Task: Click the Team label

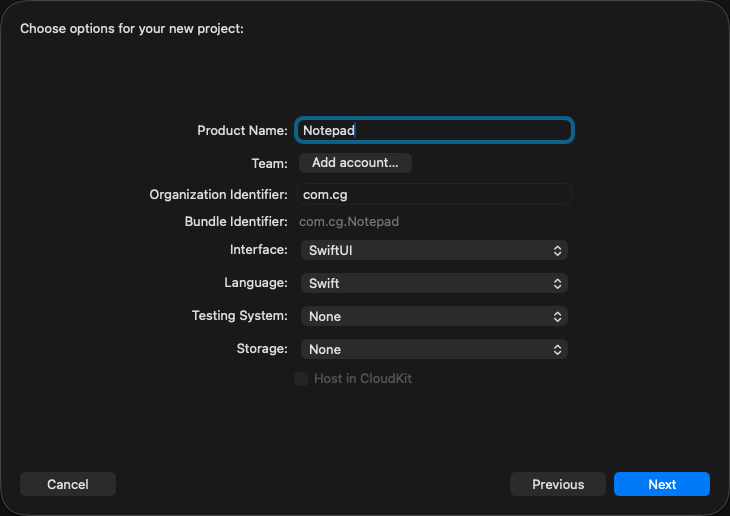Action: click(269, 162)
